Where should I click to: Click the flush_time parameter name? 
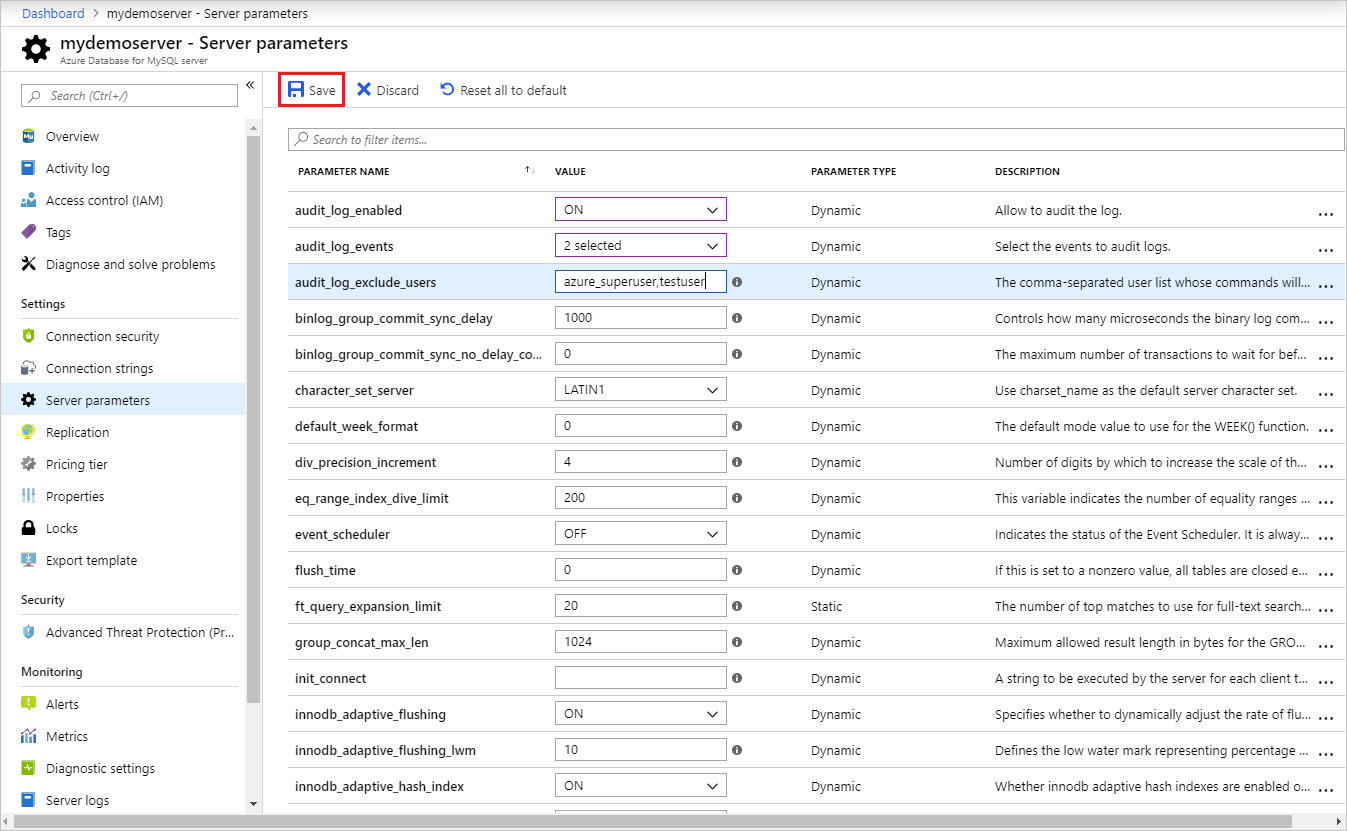(x=325, y=570)
